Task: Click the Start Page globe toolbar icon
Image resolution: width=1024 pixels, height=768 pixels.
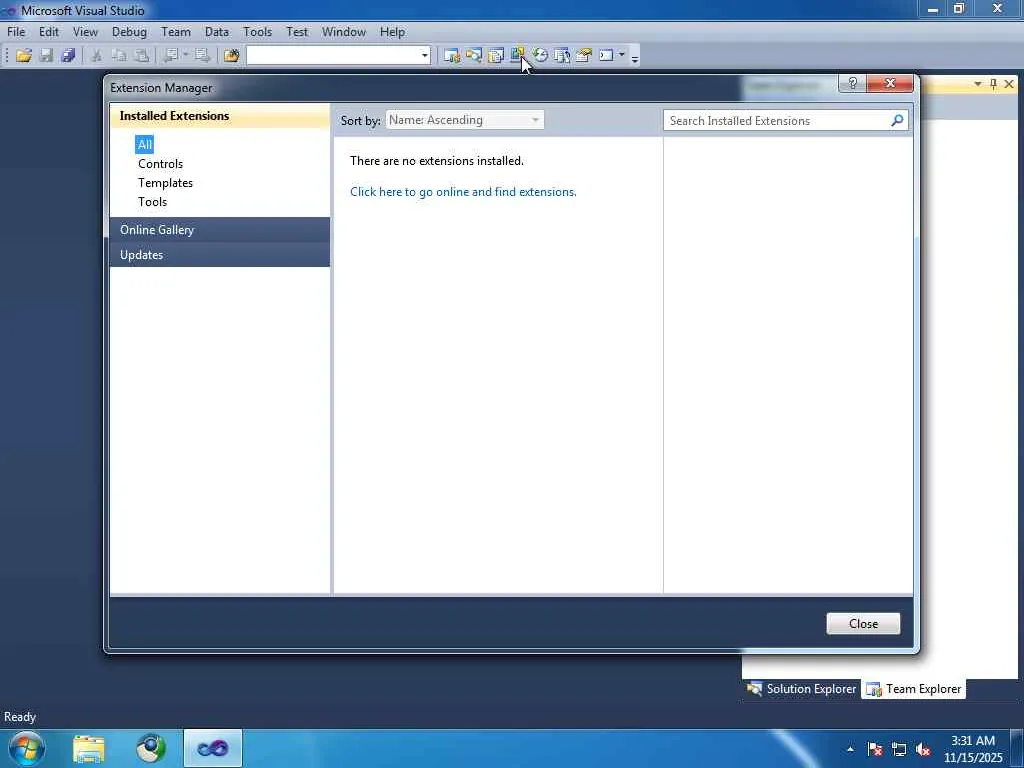Action: click(540, 56)
